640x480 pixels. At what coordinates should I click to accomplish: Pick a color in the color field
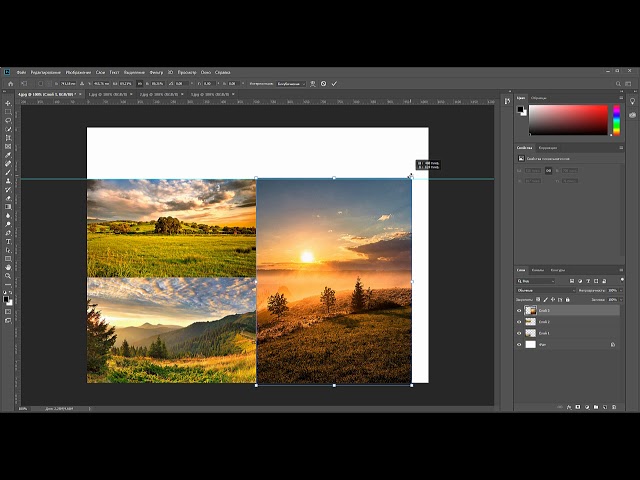(x=567, y=119)
